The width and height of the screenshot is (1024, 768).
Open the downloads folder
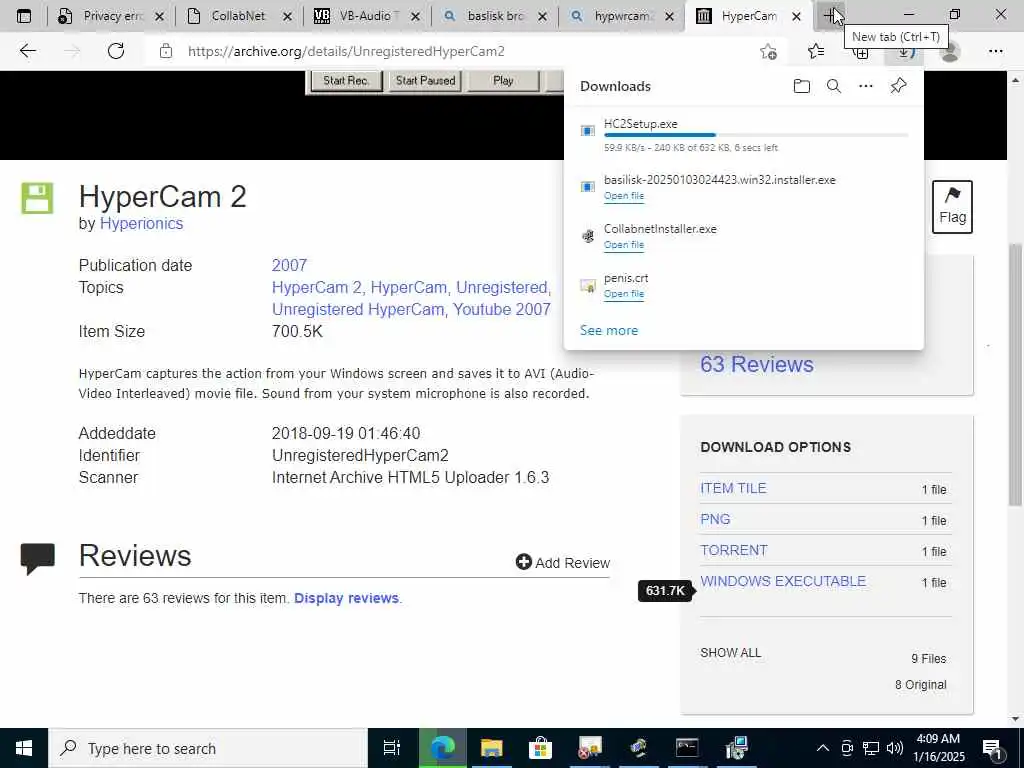(802, 86)
